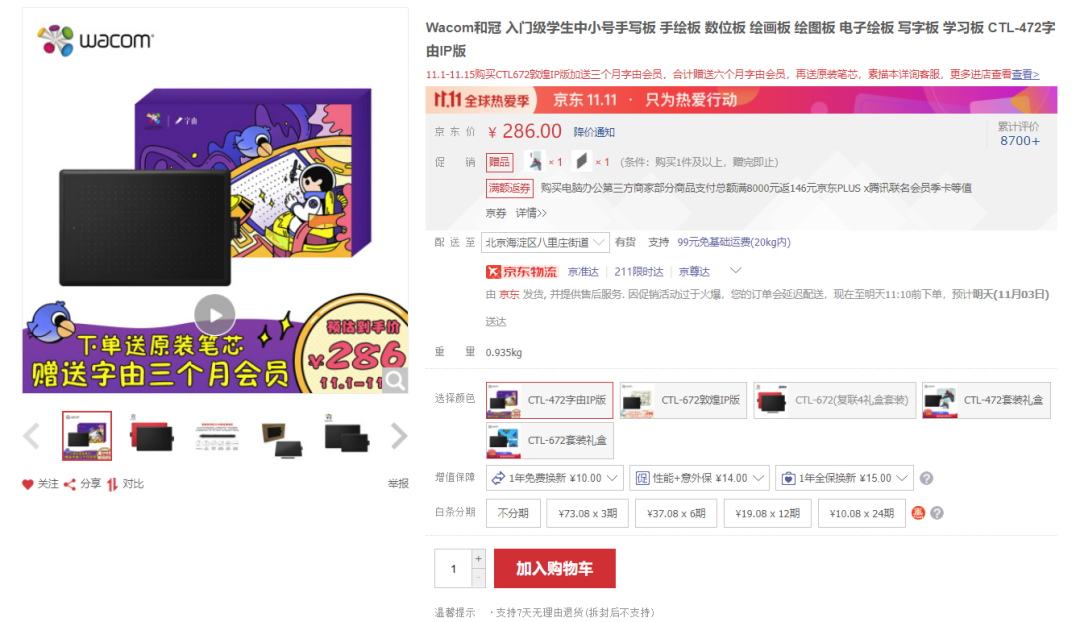Show previous thumbnails with left arrow
Screen dimensions: 1080x622
pyautogui.click(x=31, y=436)
